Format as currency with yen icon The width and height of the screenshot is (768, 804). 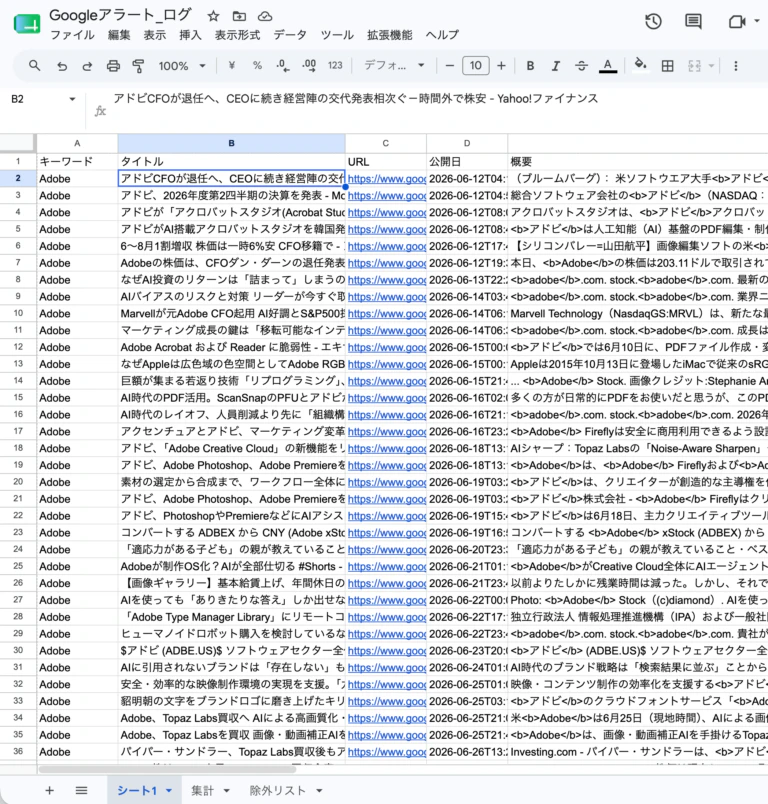pyautogui.click(x=232, y=66)
